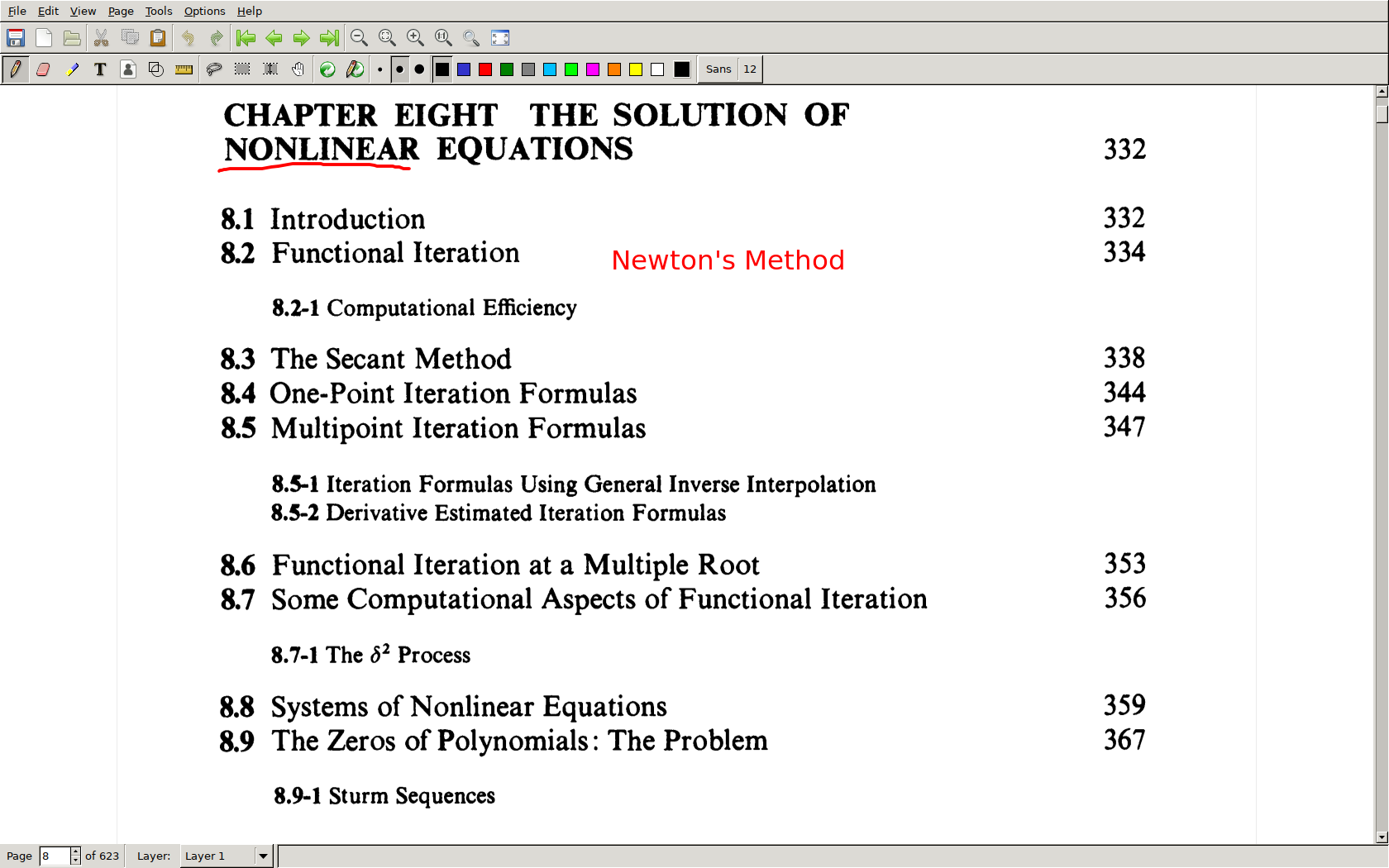The width and height of the screenshot is (1389, 868).
Task: Increase page number with spinner up arrow
Action: [75, 851]
